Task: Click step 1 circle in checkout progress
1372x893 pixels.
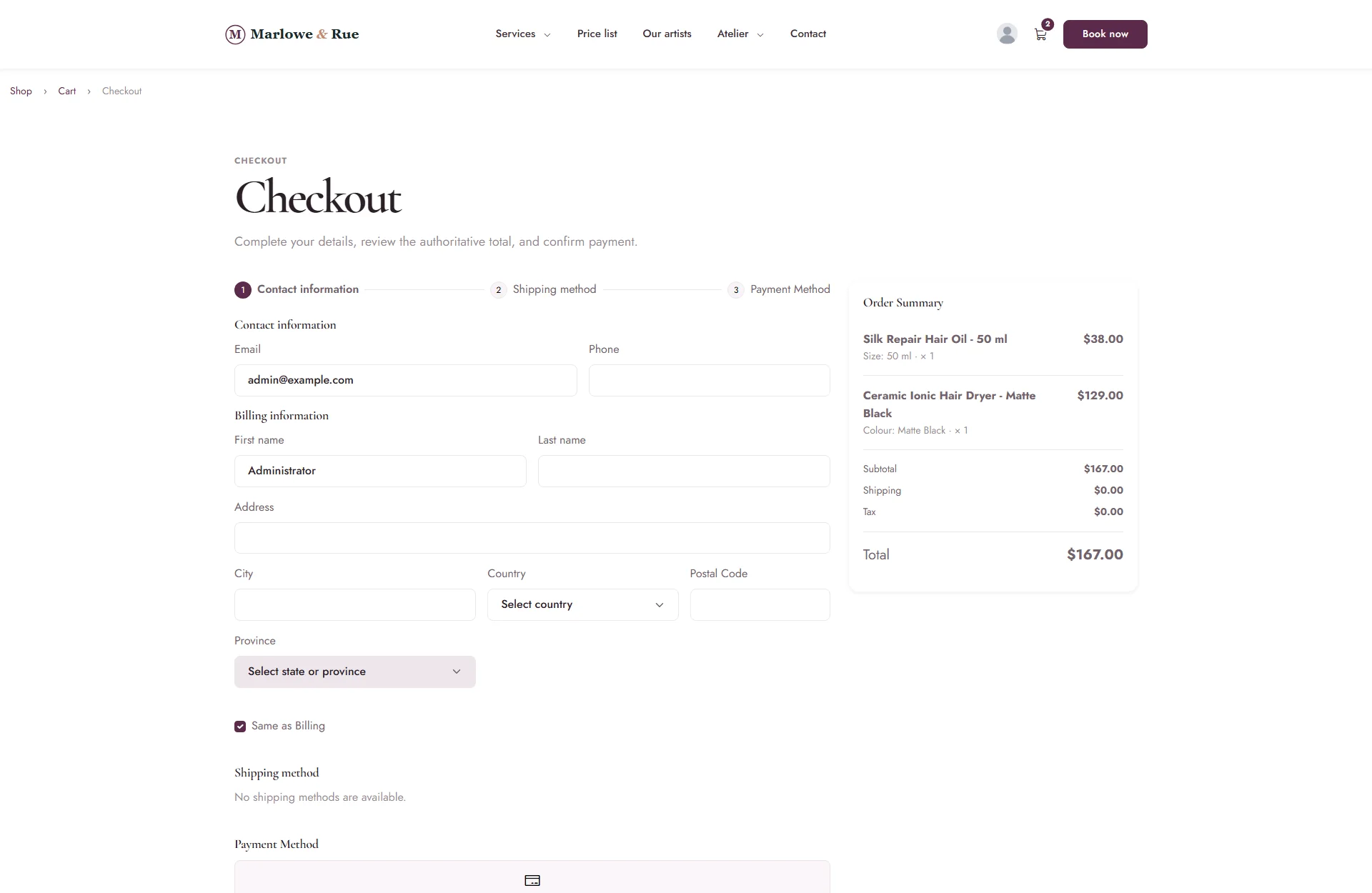Action: [243, 290]
